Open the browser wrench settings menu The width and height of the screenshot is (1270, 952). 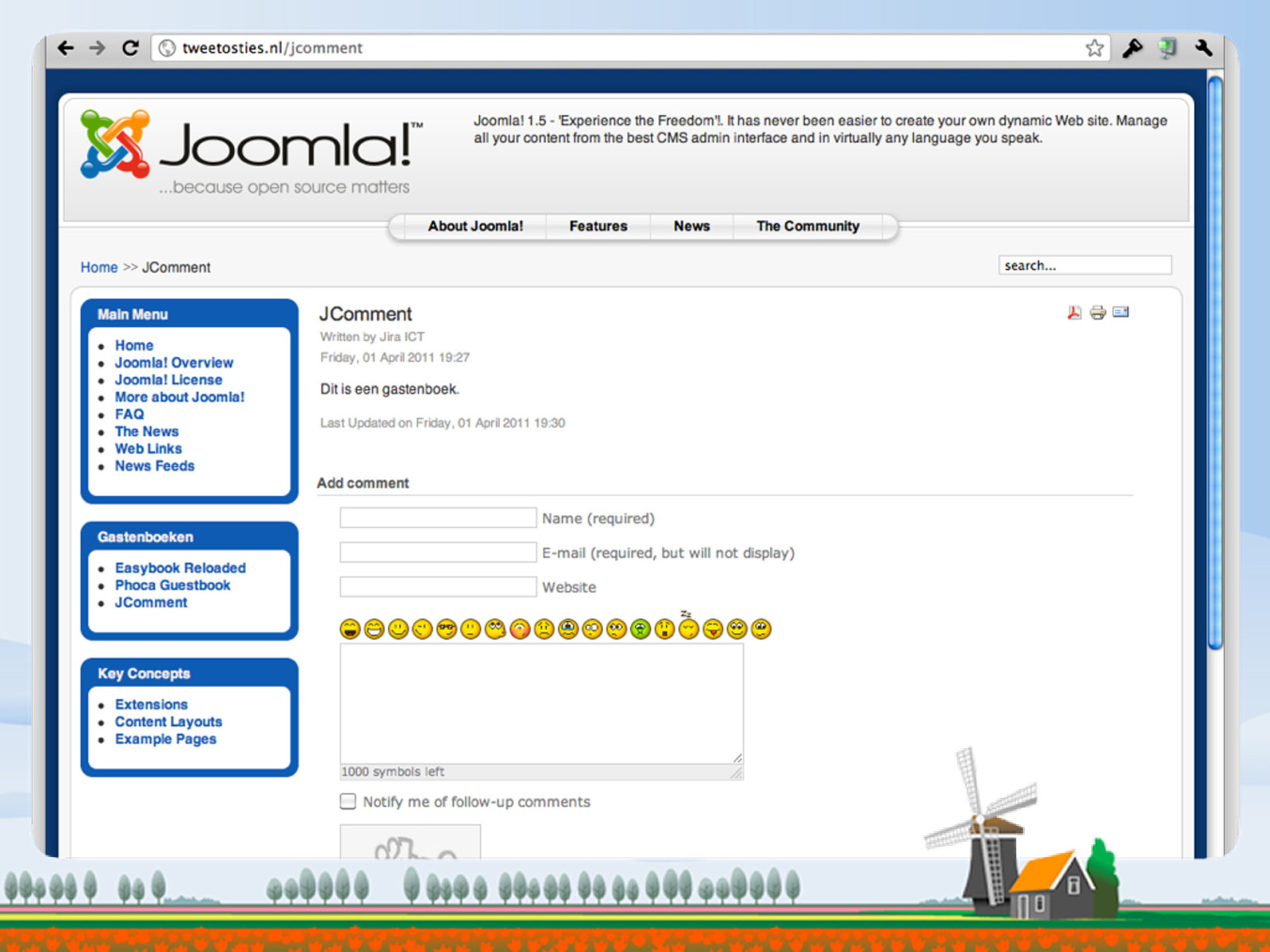[1203, 48]
